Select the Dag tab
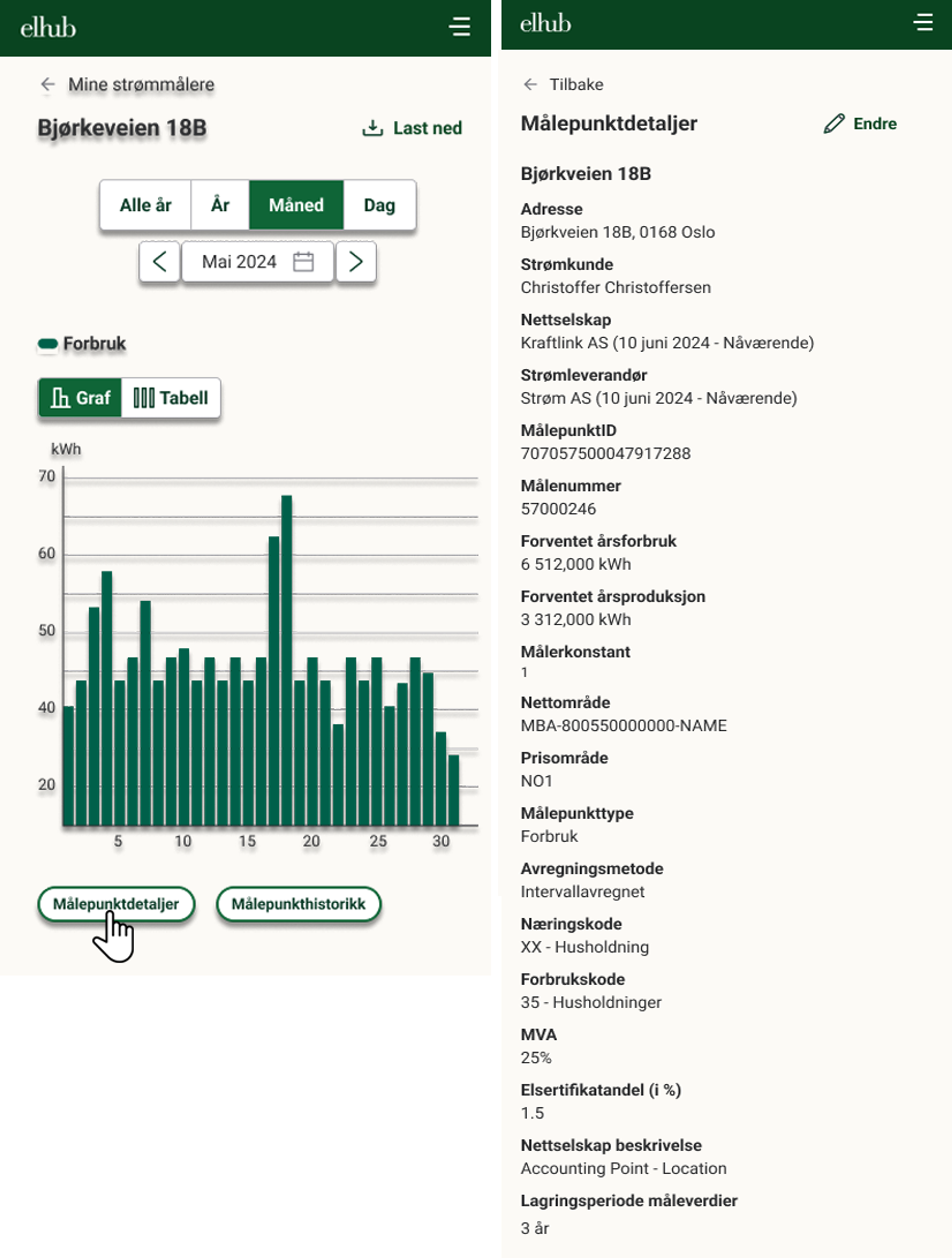952x1258 pixels. pos(379,205)
